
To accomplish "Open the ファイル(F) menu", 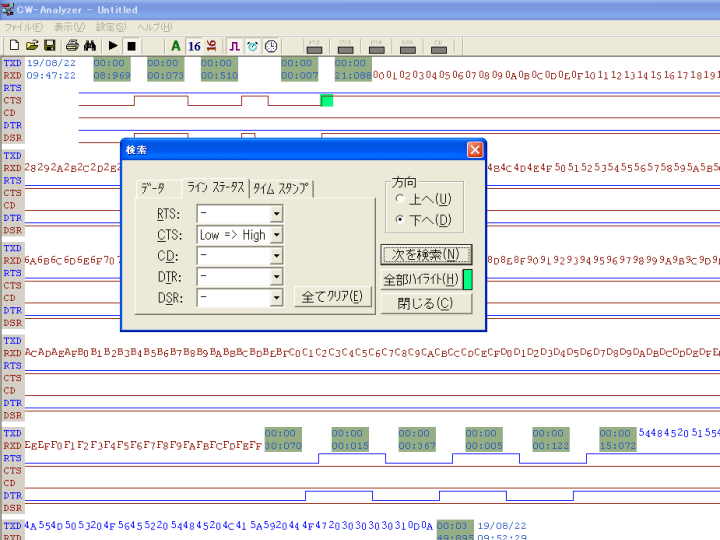I will (x=24, y=27).
